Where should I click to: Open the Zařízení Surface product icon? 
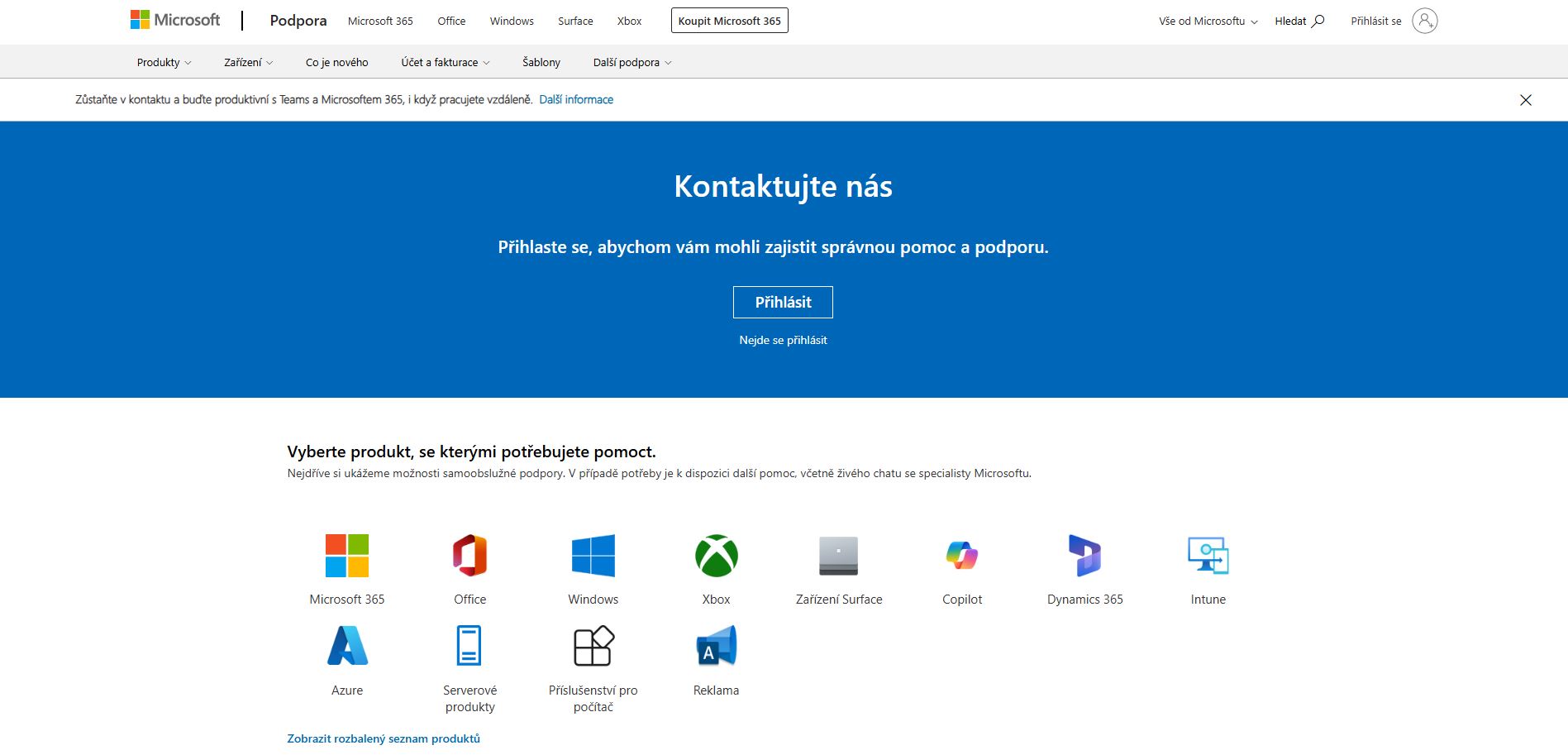coord(838,555)
